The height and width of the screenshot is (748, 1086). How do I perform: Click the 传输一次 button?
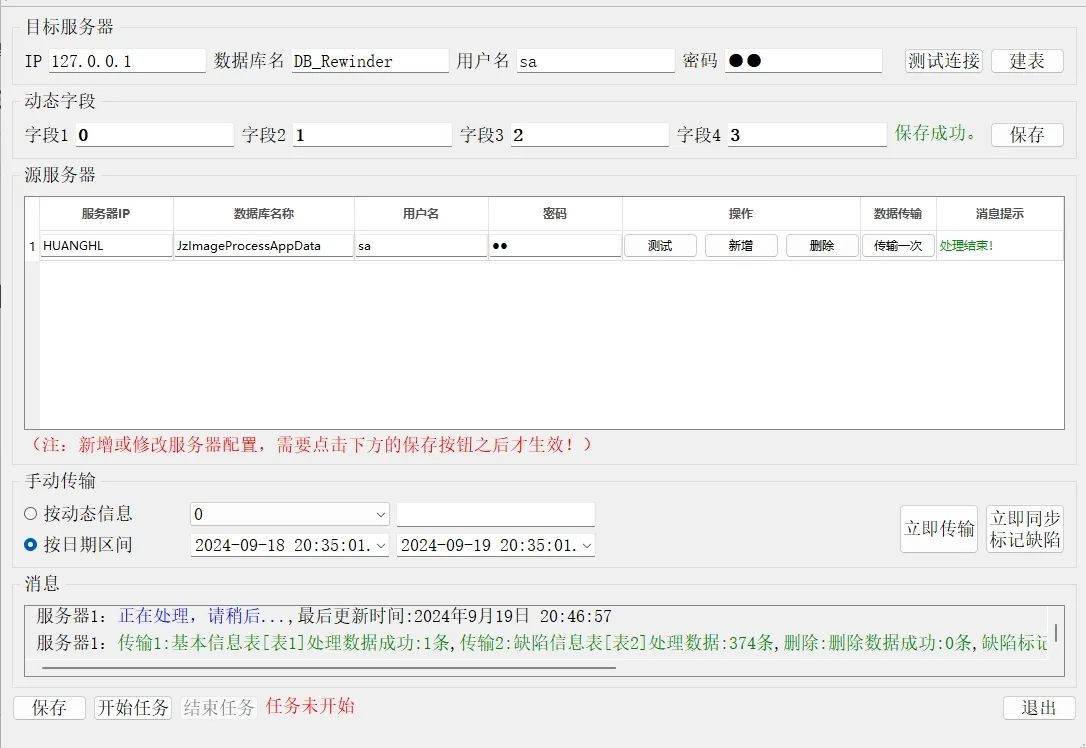(898, 246)
